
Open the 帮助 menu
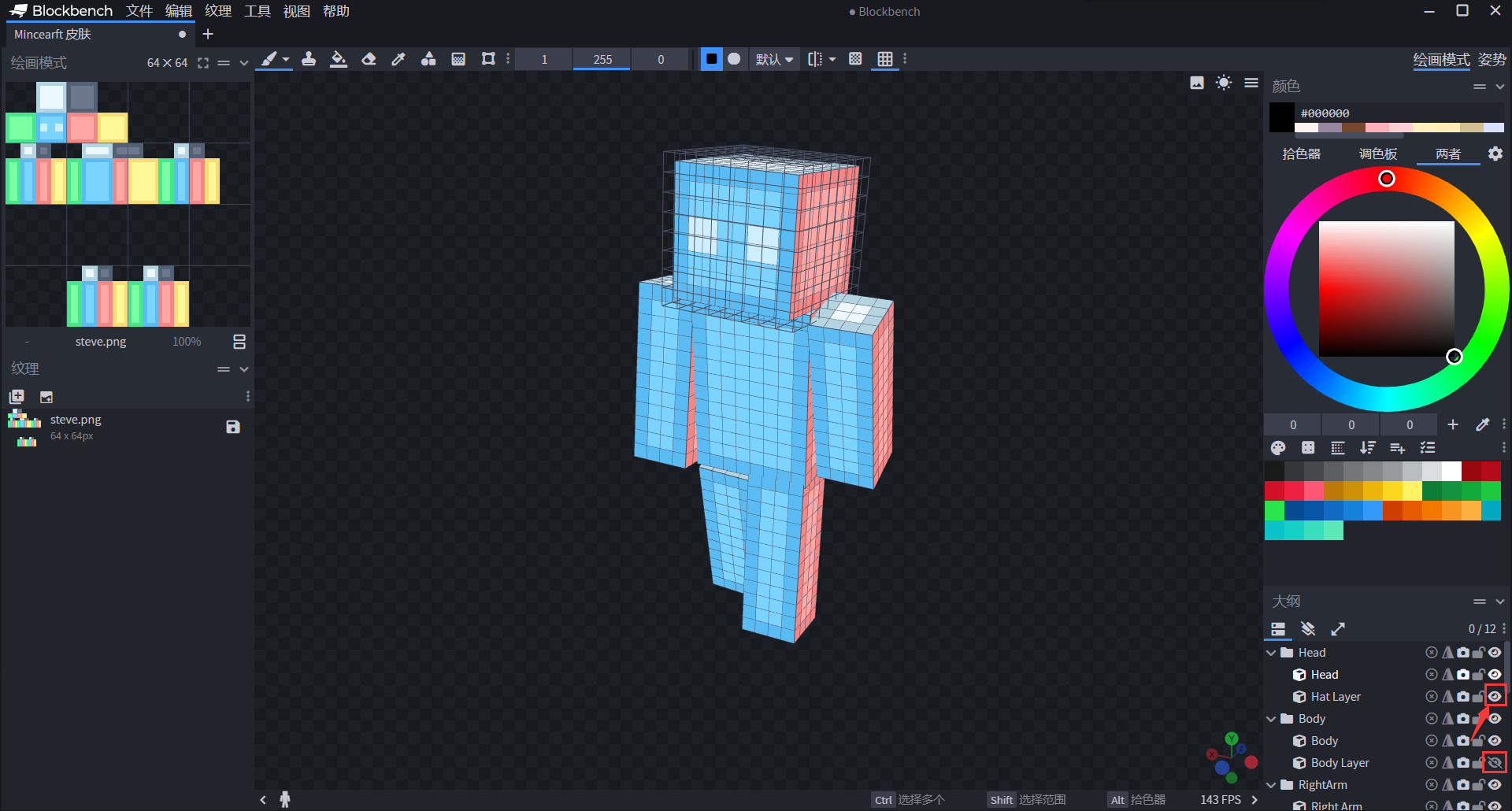[x=336, y=11]
